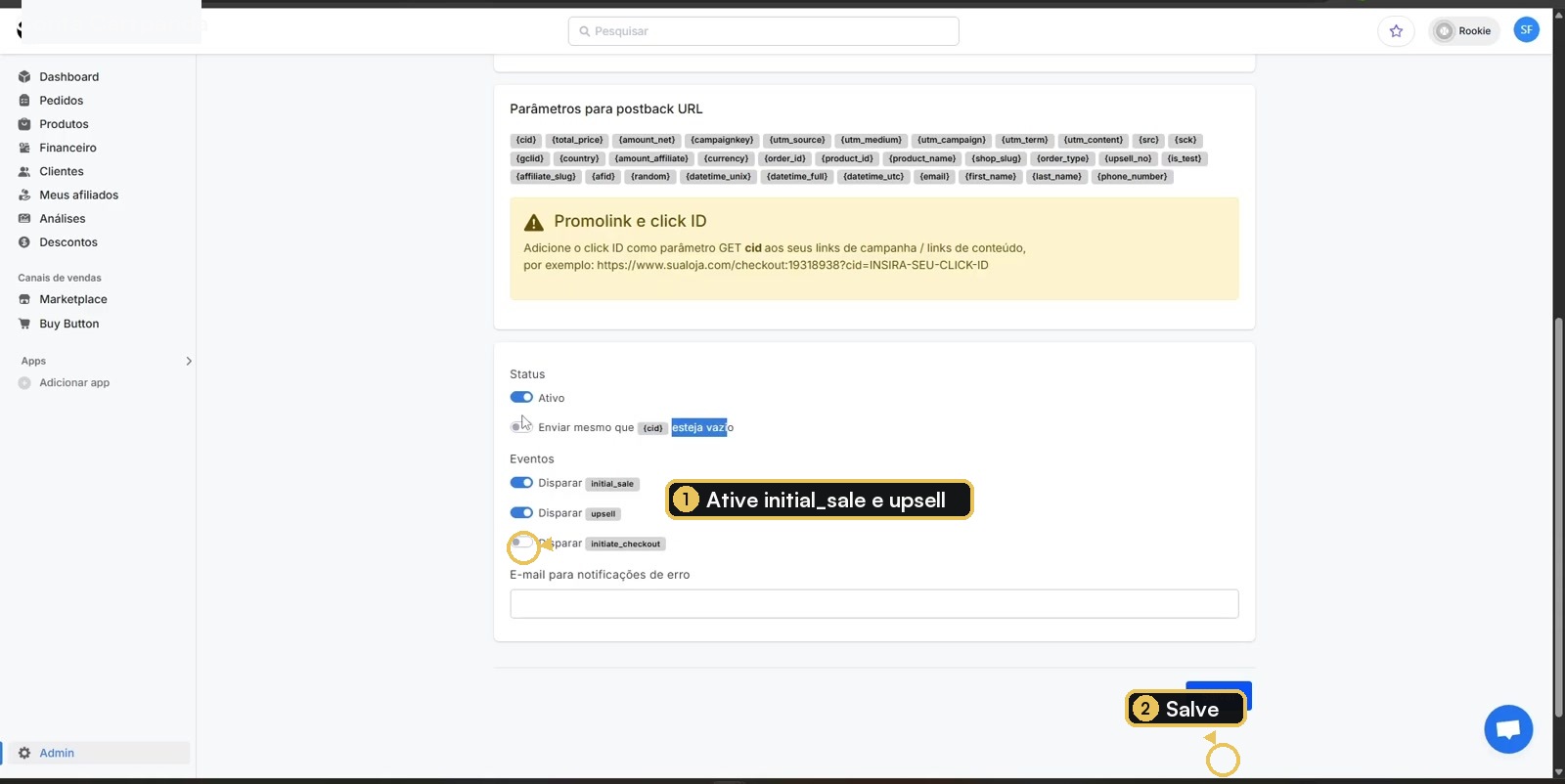Toggle the Ativo status switch
Image resolution: width=1565 pixels, height=784 pixels.
coord(521,397)
